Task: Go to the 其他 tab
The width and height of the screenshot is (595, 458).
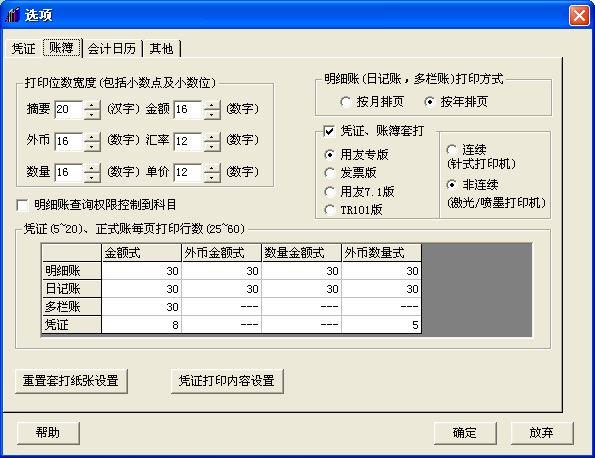Action: [x=161, y=49]
